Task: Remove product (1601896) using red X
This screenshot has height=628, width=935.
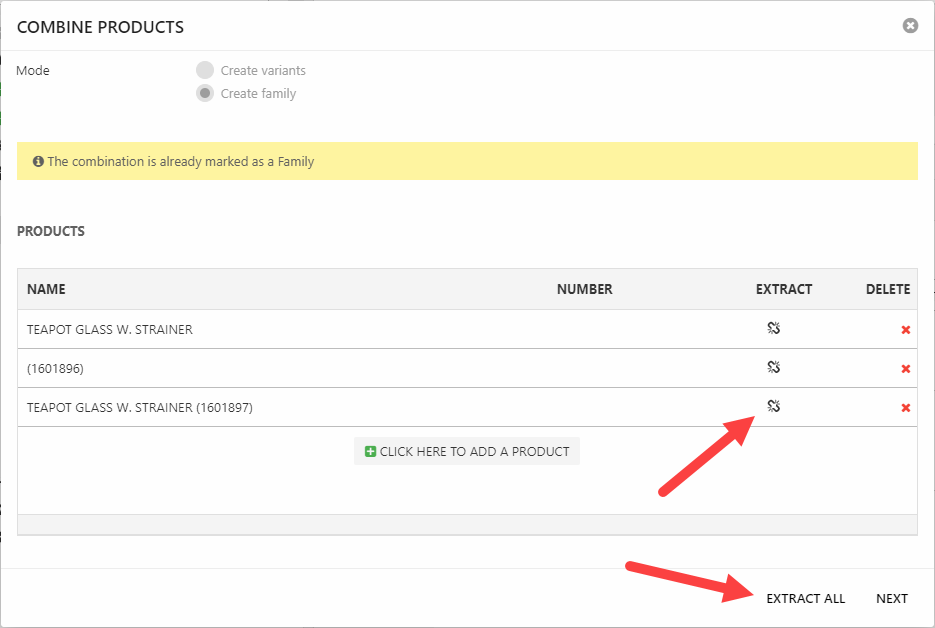Action: (905, 369)
